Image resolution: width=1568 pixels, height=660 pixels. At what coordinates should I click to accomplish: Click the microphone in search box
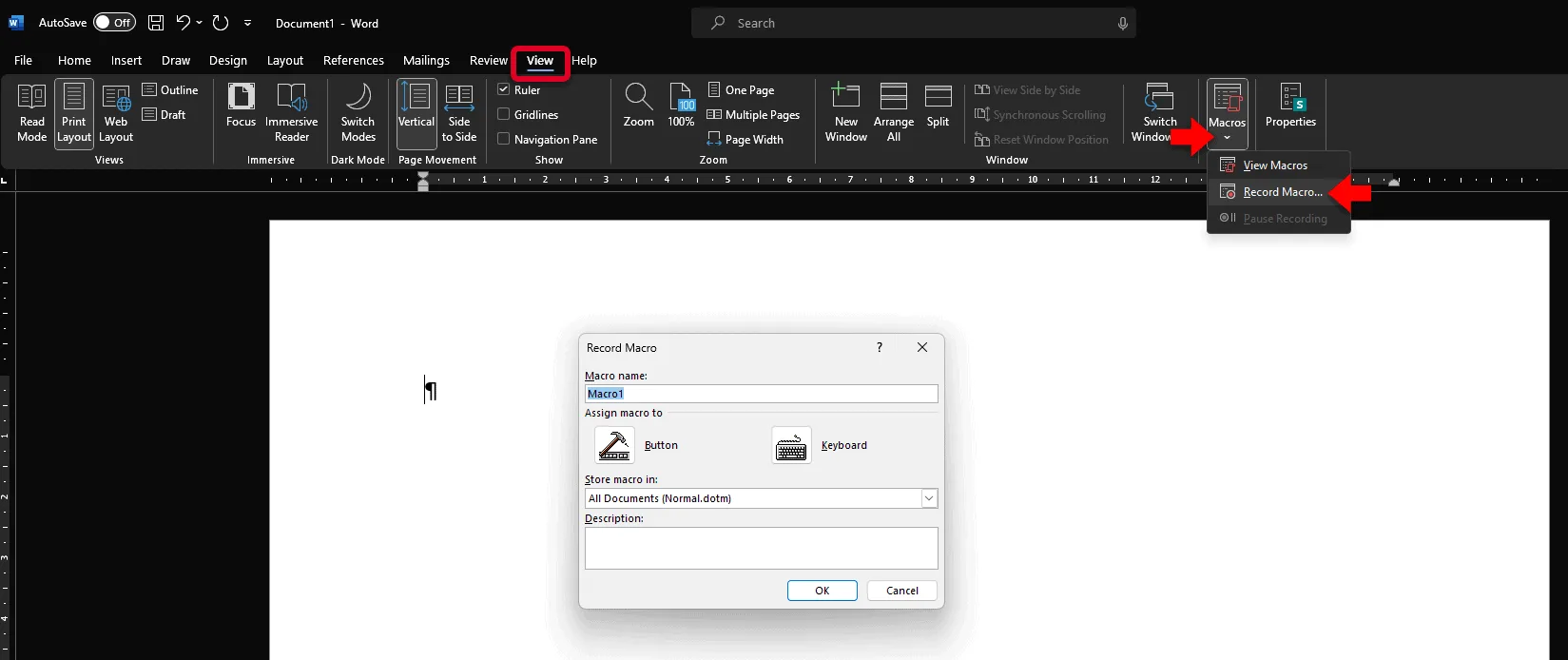coord(1123,23)
